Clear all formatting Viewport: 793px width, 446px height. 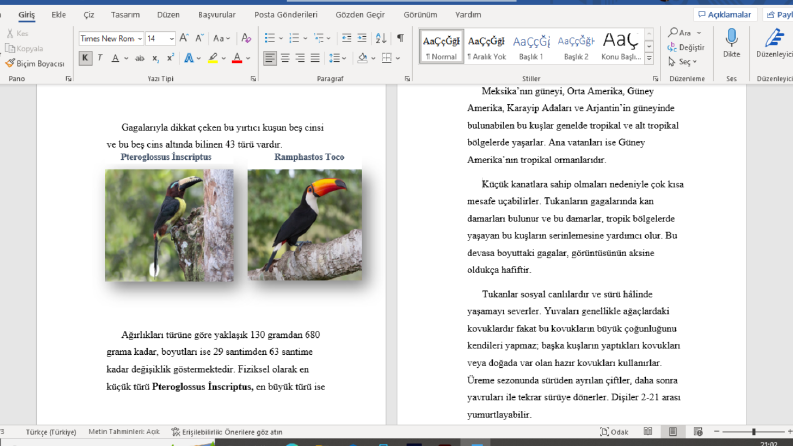pos(246,38)
